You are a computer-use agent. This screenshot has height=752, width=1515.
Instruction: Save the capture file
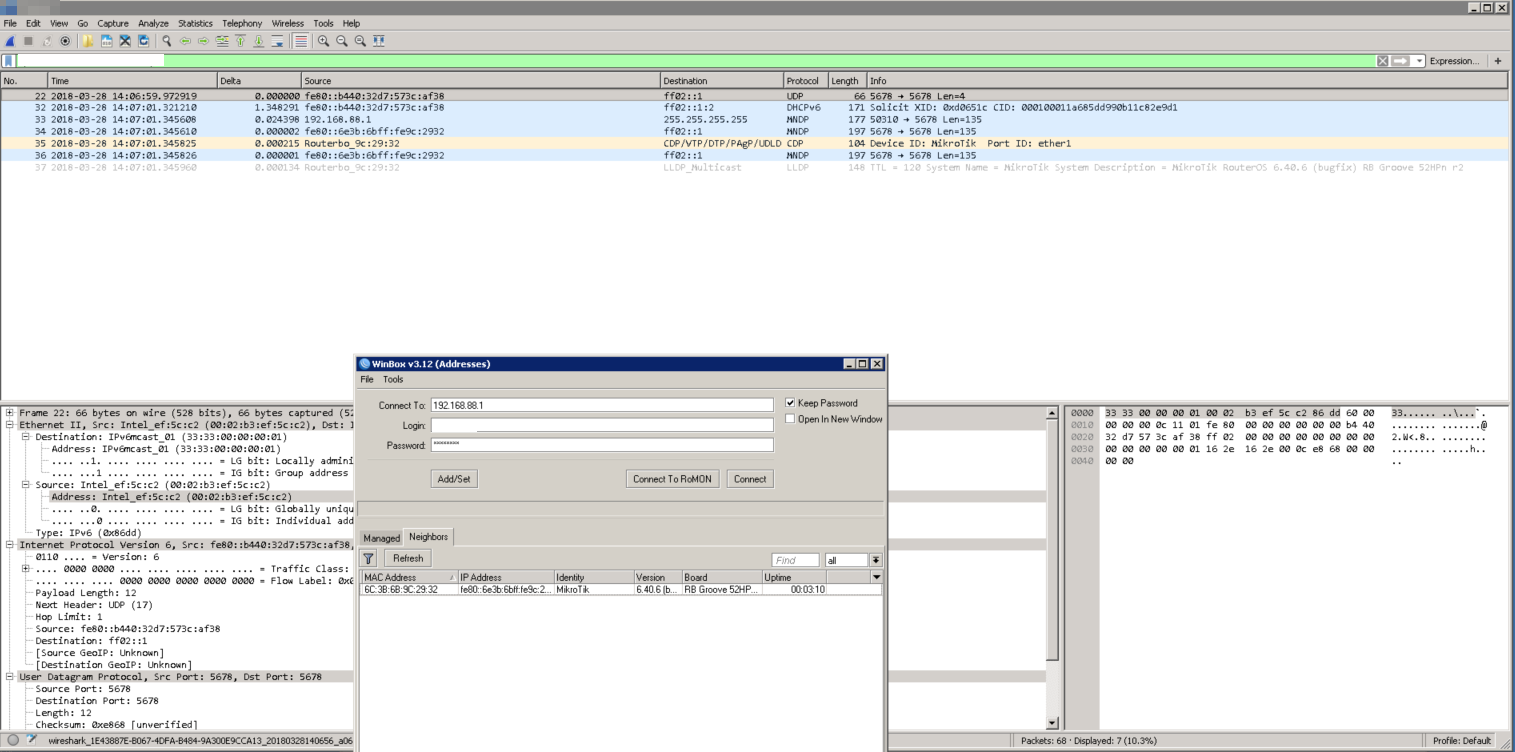pyautogui.click(x=107, y=41)
